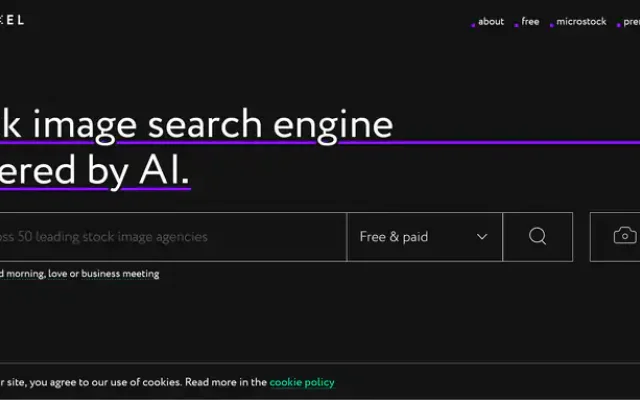Click the site logo in top corner
This screenshot has width=640, height=400.
[12, 20]
